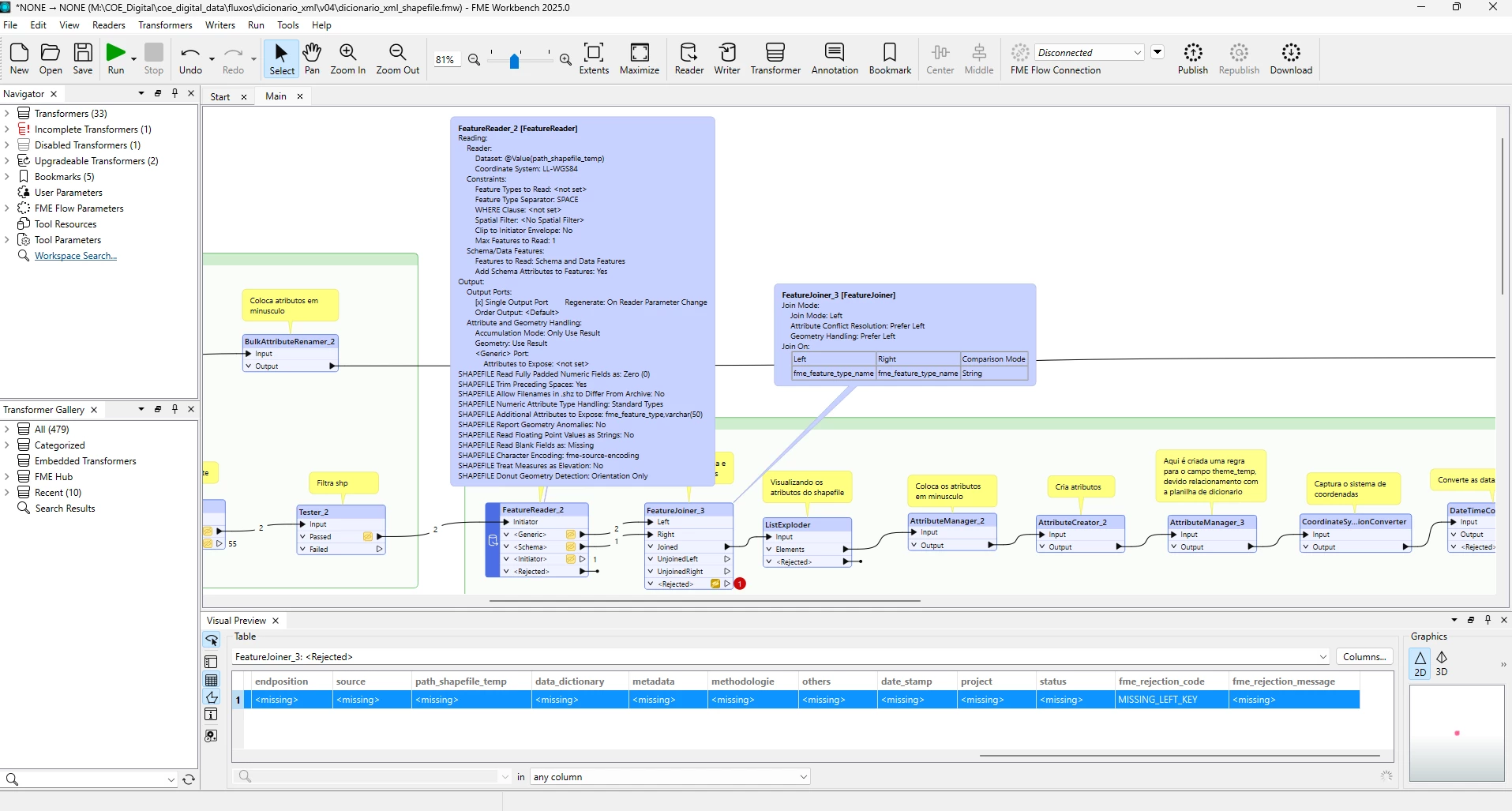The width and height of the screenshot is (1512, 811).
Task: Switch to the Start tab
Action: 220,96
